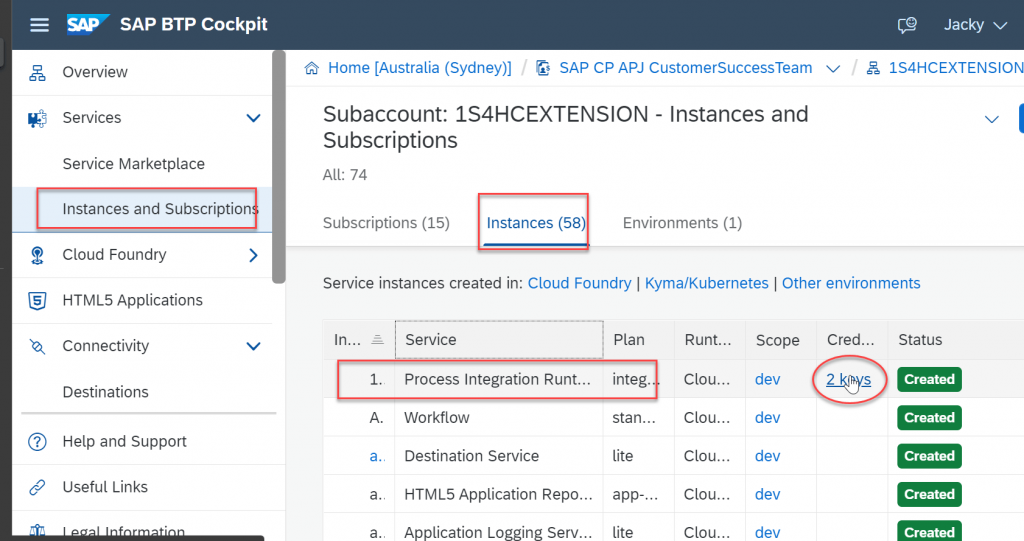Click the Cloud Foundry sidebar icon
Image resolution: width=1024 pixels, height=541 pixels.
pyautogui.click(x=37, y=255)
